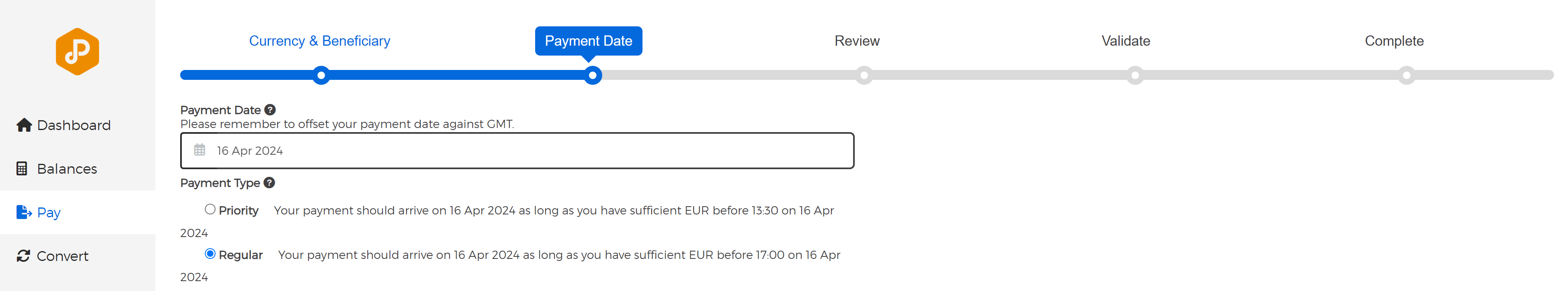Image resolution: width=1568 pixels, height=291 pixels.
Task: Select the Regular payment type radio
Action: tap(210, 254)
